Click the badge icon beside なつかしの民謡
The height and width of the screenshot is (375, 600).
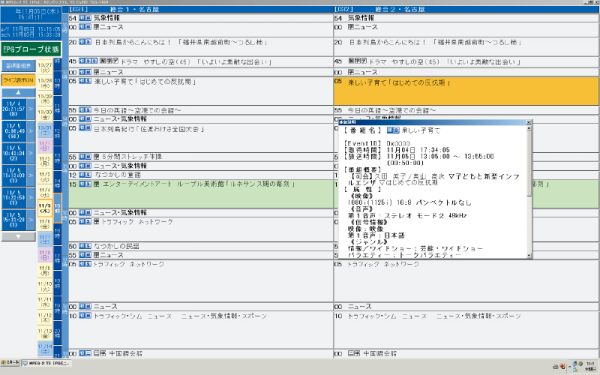tap(85, 246)
